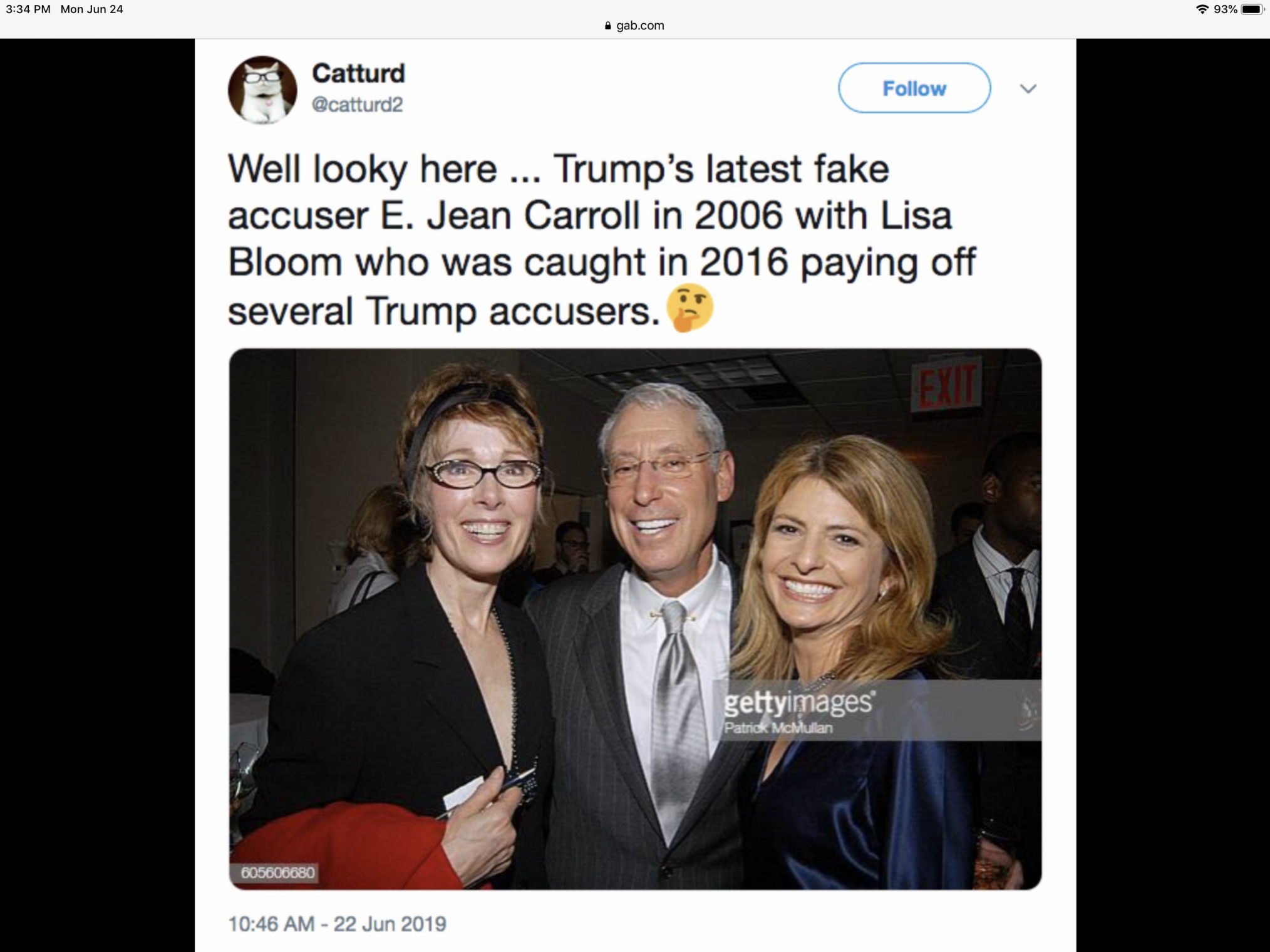Viewport: 1270px width, 952px height.
Task: Open the Catturd display name link
Action: click(358, 73)
